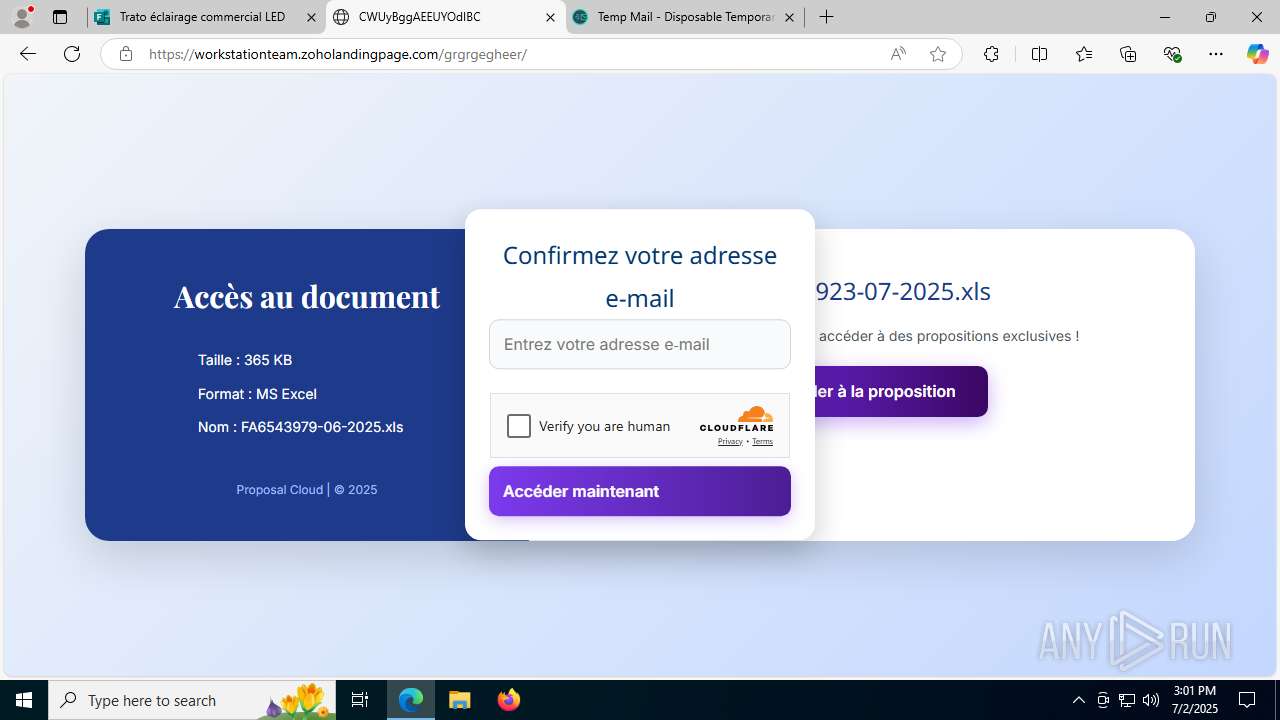The width and height of the screenshot is (1280, 720).
Task: Toggle Split screen view icon
Action: (1040, 54)
